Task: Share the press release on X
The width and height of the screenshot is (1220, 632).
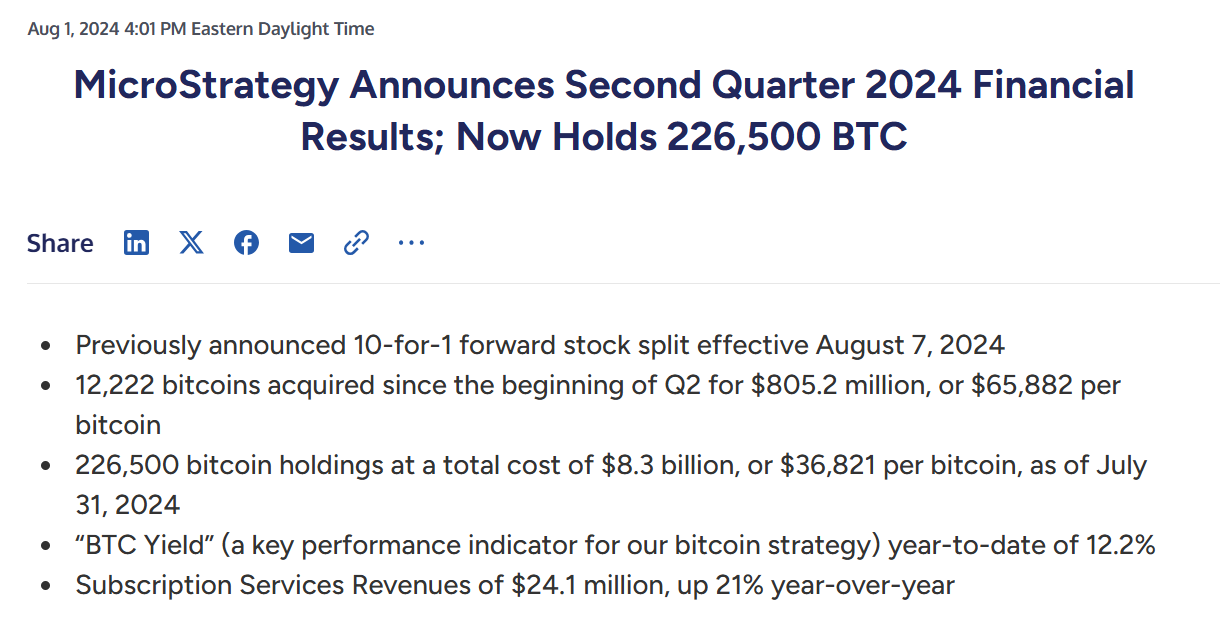Action: point(191,242)
